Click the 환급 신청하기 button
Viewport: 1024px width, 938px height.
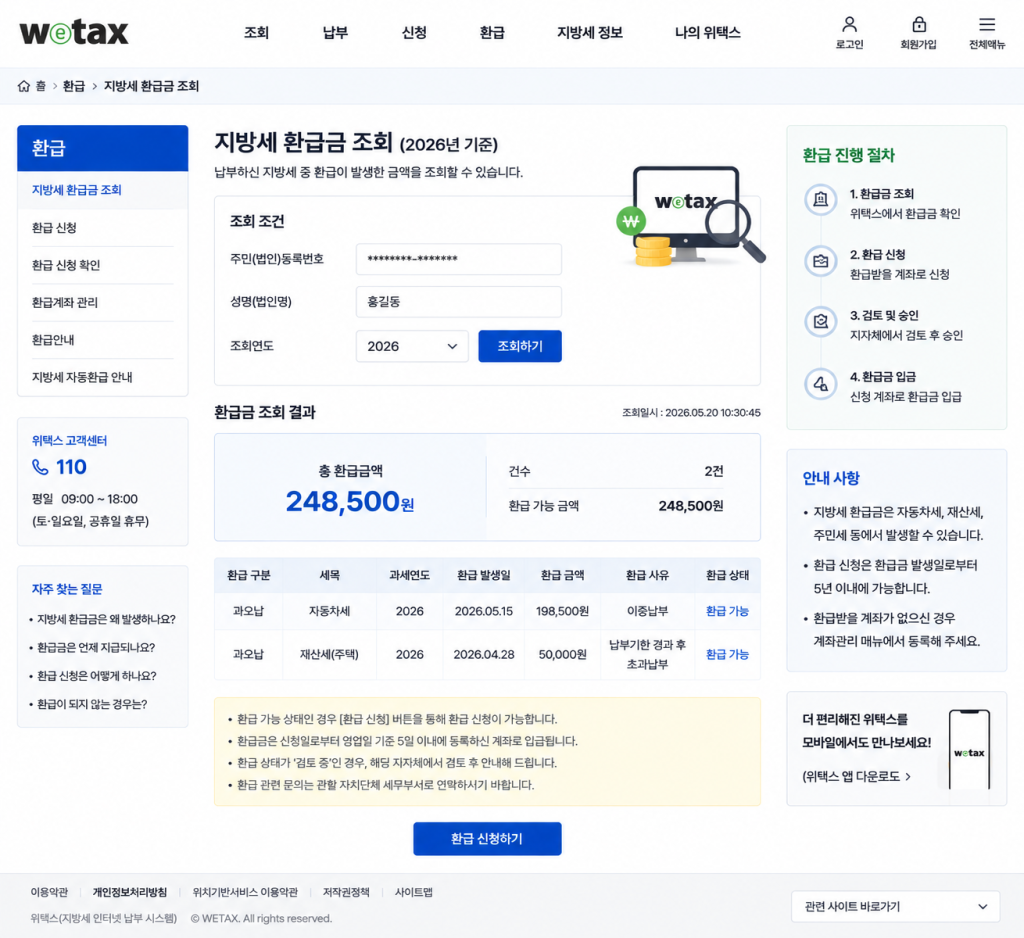(x=487, y=839)
